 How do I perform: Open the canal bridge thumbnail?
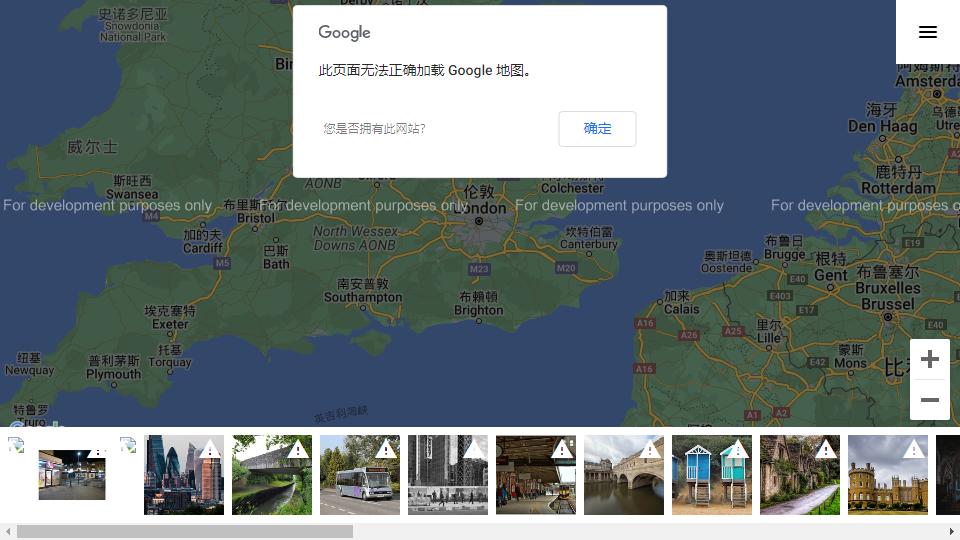272,475
